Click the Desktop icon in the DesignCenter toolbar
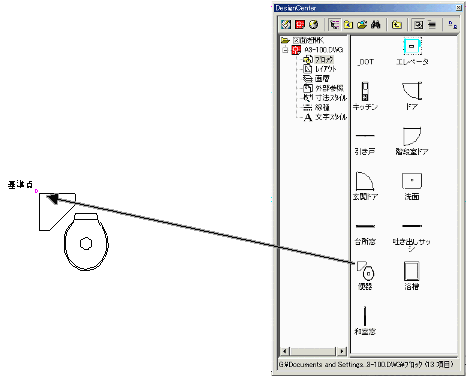 coord(286,24)
